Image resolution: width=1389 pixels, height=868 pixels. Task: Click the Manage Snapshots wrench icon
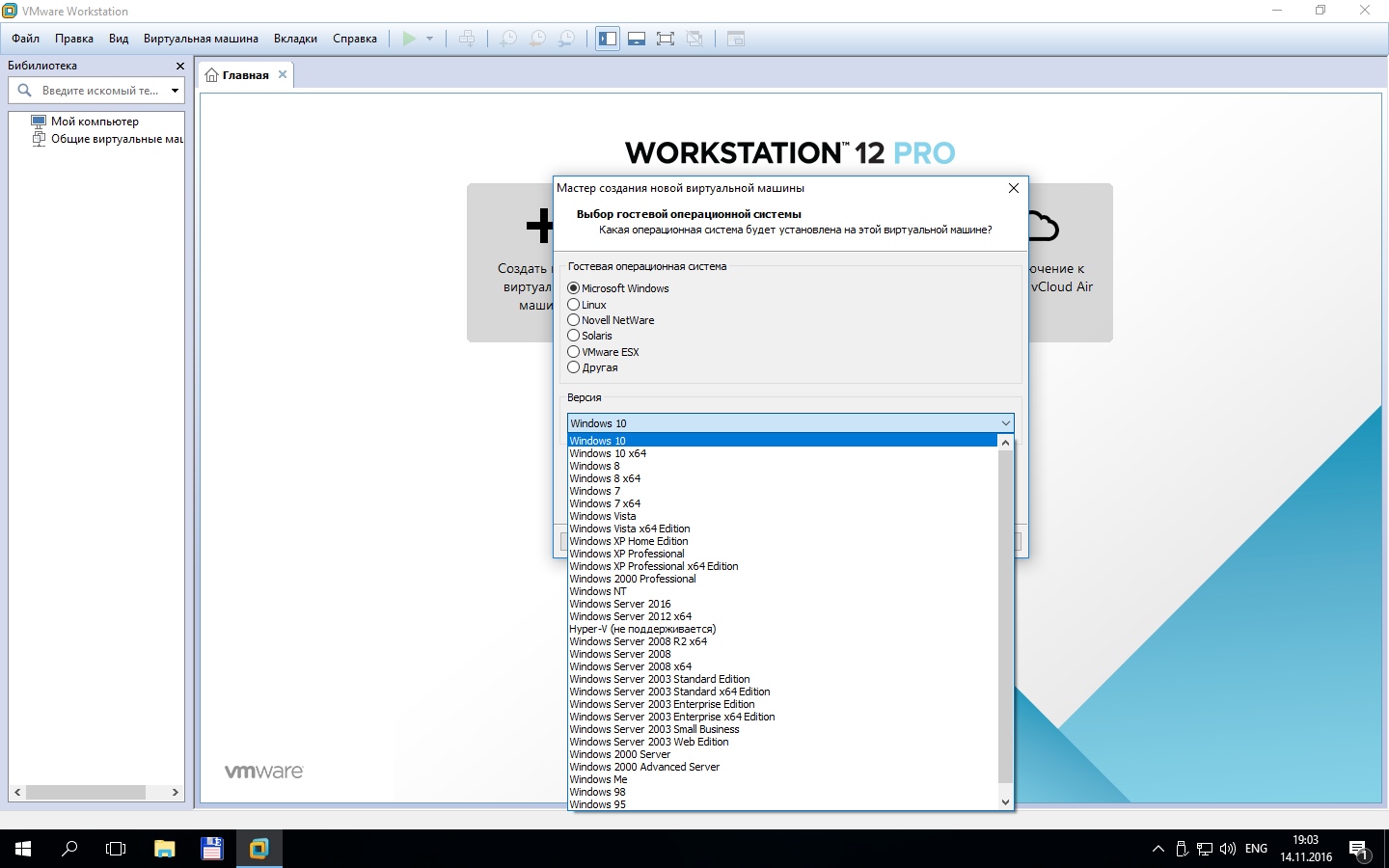tap(567, 39)
